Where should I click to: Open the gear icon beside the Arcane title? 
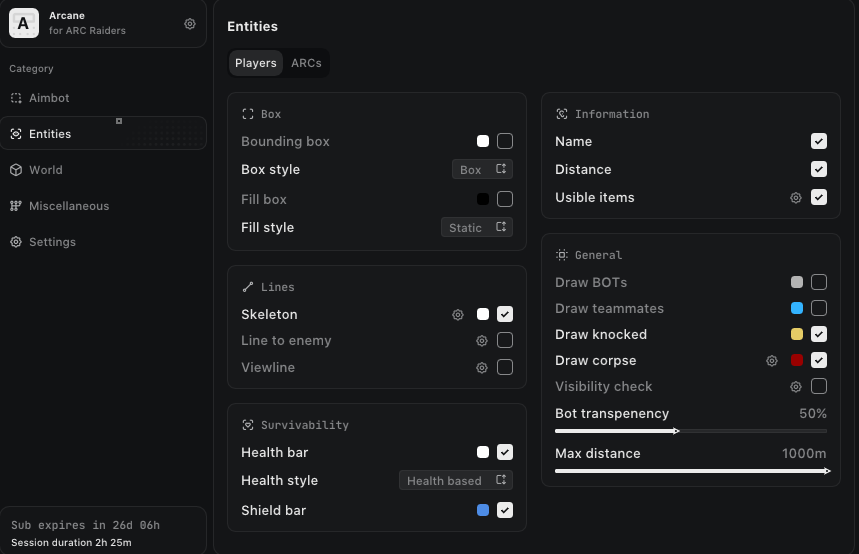click(x=190, y=24)
